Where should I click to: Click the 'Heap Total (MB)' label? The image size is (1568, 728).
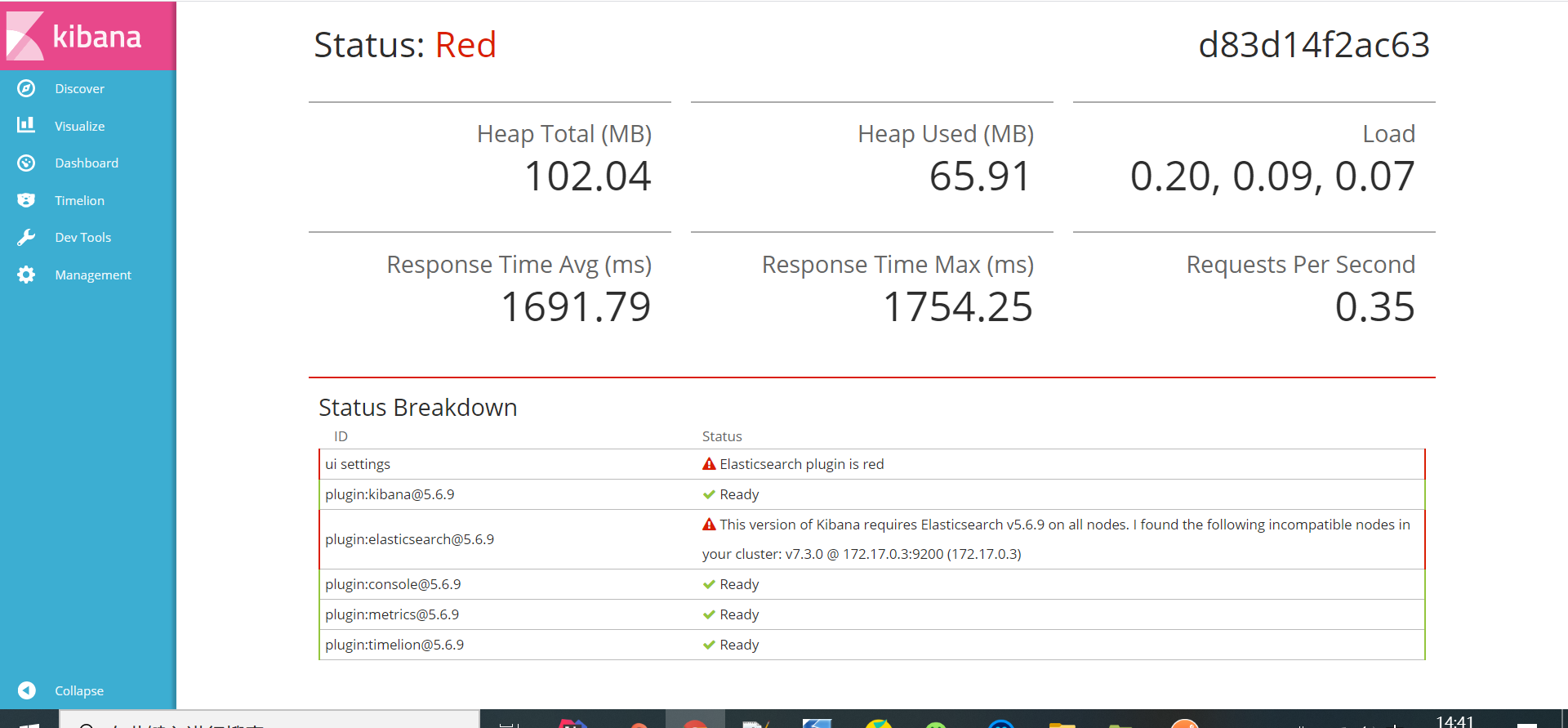[x=564, y=134]
